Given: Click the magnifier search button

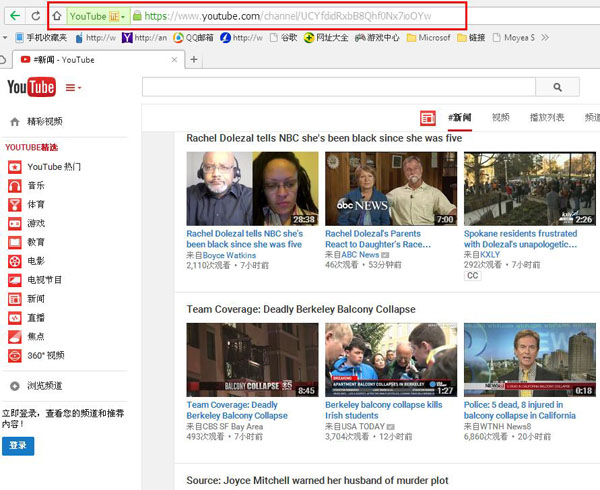Looking at the screenshot, I should [558, 87].
